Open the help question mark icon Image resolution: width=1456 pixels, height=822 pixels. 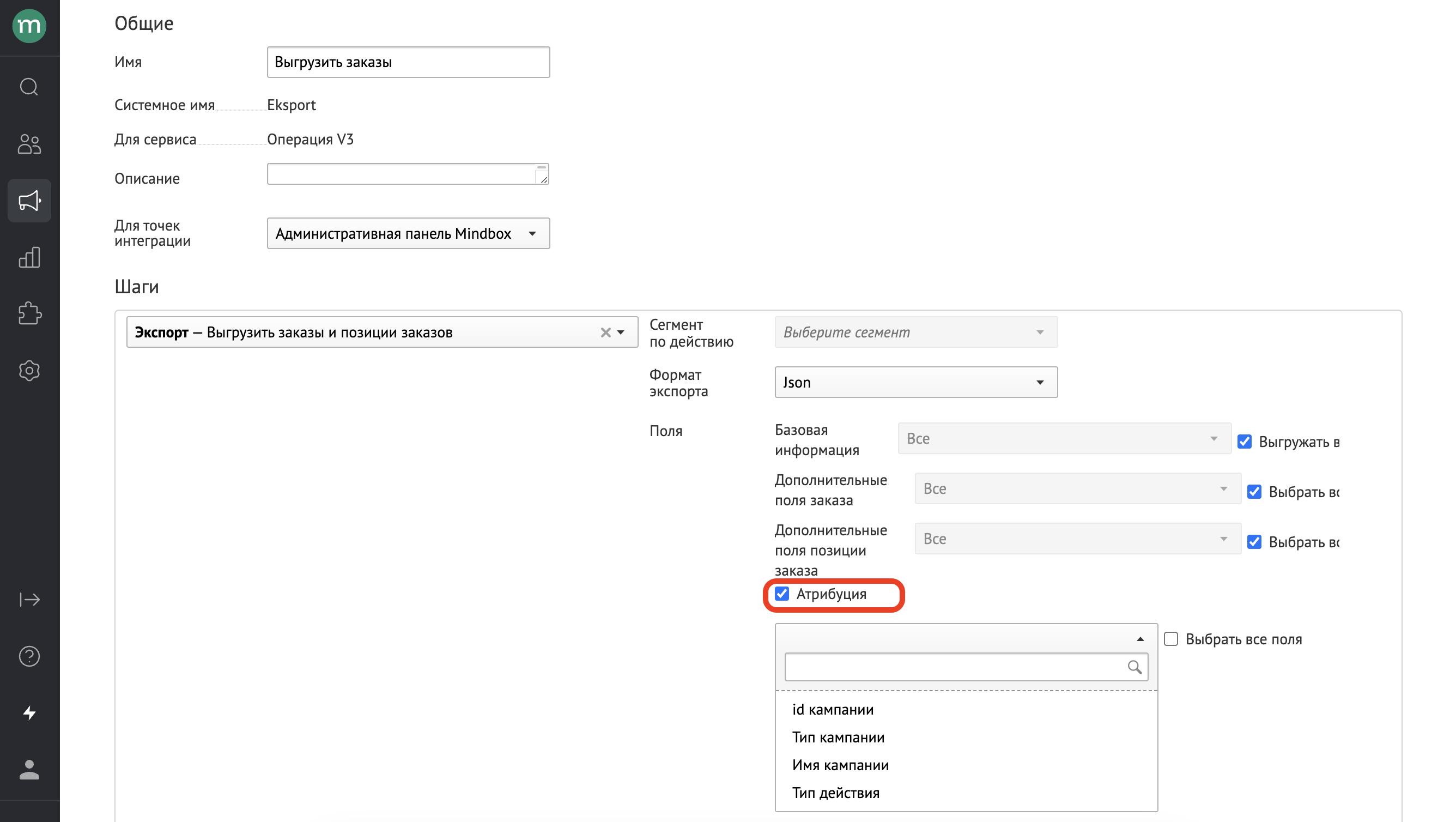point(29,656)
